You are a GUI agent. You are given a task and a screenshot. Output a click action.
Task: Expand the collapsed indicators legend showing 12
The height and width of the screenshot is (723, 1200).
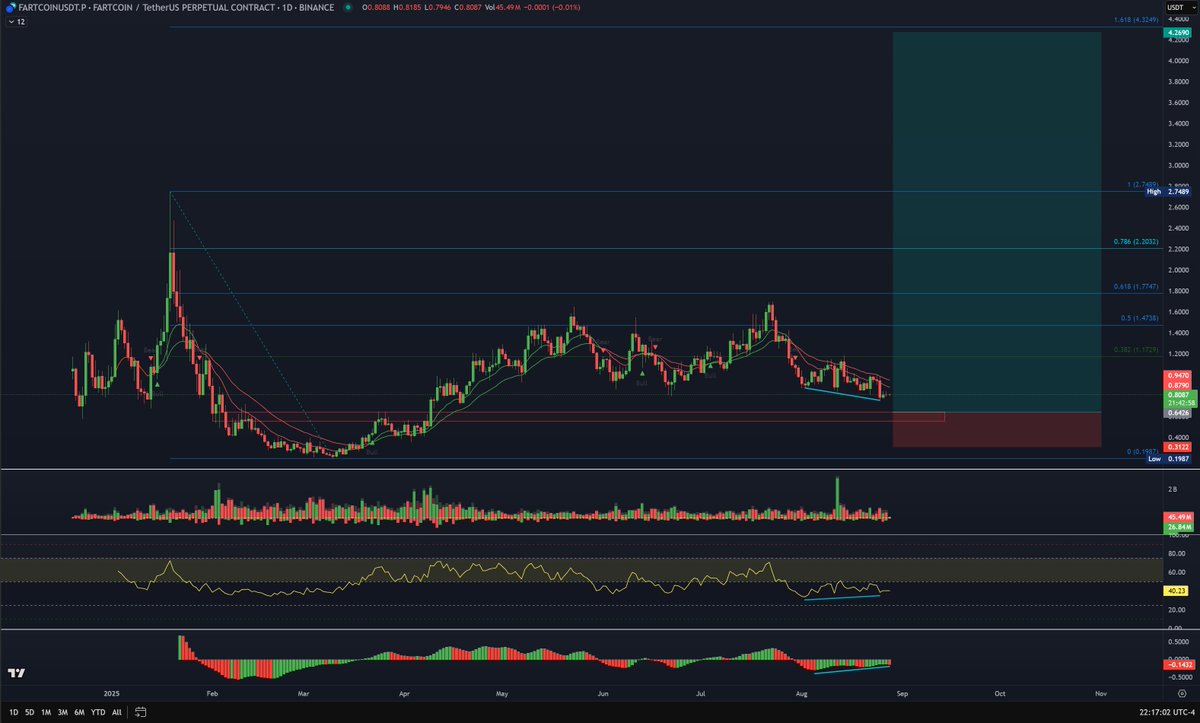point(17,21)
